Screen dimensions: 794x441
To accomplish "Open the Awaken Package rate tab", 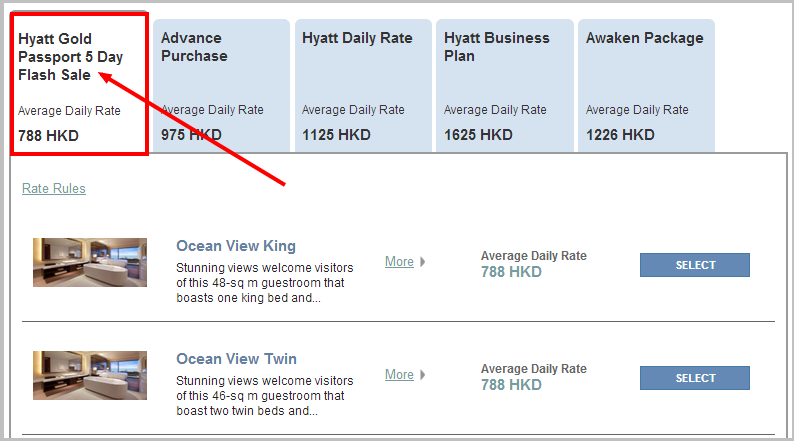I will [x=647, y=86].
